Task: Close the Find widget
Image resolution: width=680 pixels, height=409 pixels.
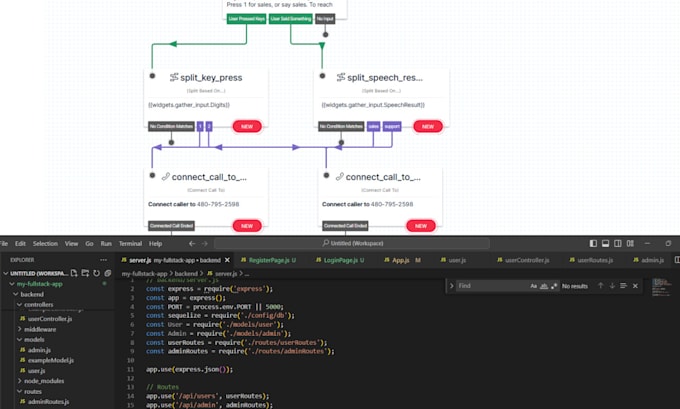Action: point(635,286)
